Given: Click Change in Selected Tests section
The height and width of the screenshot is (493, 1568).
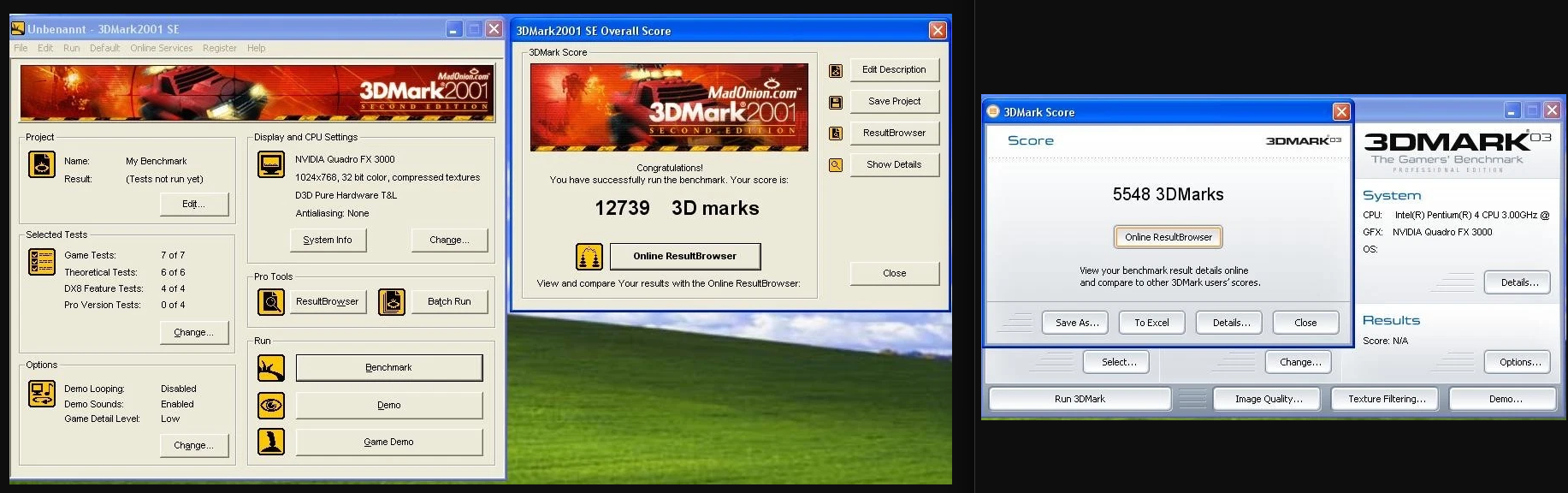Looking at the screenshot, I should 194,332.
